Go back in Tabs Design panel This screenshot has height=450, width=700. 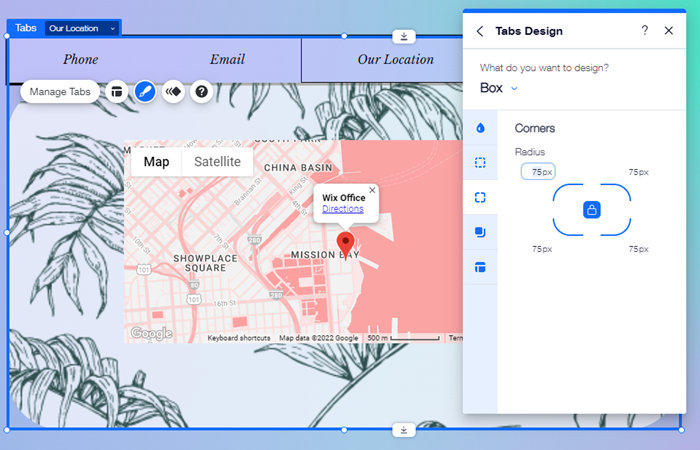click(480, 31)
